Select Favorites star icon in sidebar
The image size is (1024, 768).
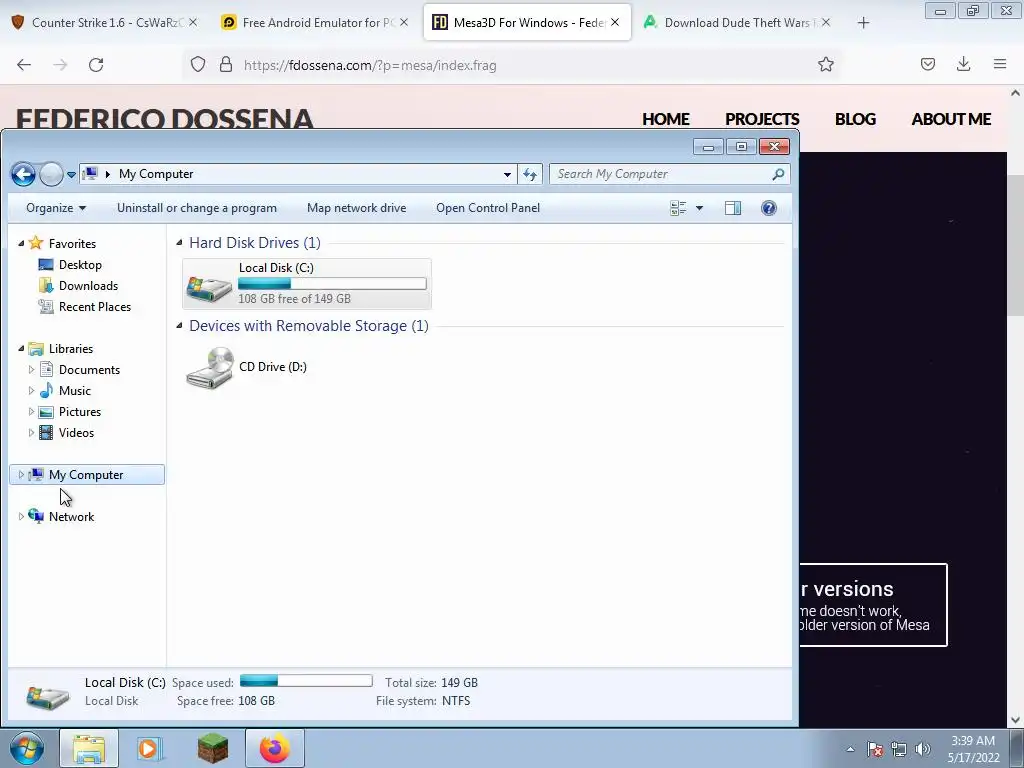click(36, 243)
